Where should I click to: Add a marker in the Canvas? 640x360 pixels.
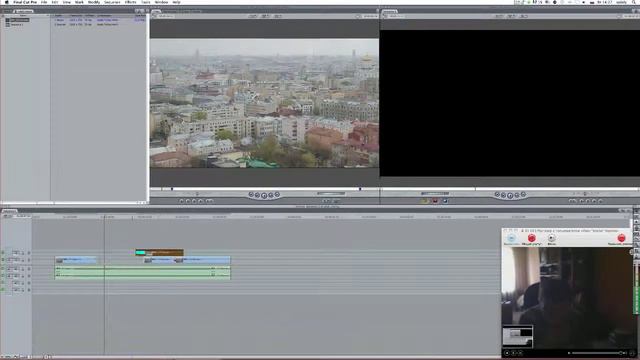pyautogui.click(x=582, y=201)
